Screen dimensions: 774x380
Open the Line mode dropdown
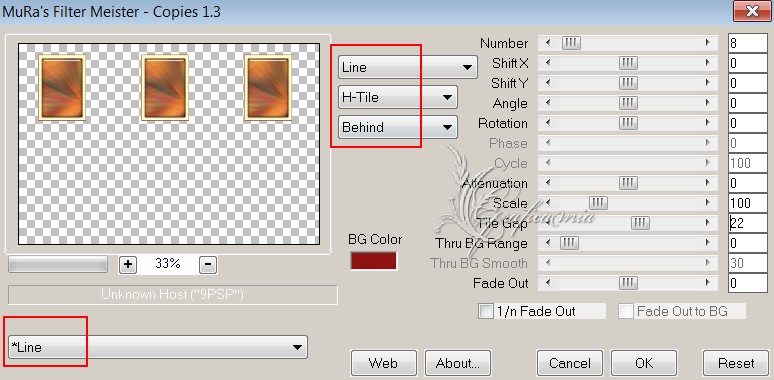click(408, 67)
